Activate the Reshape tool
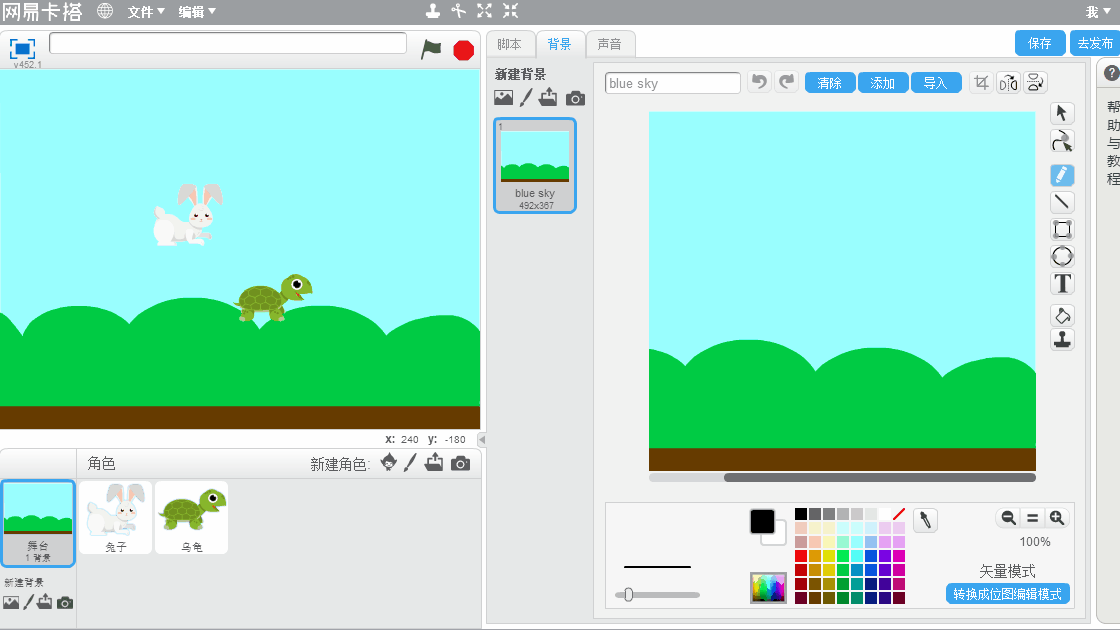The width and height of the screenshot is (1120, 630). pyautogui.click(x=1062, y=141)
